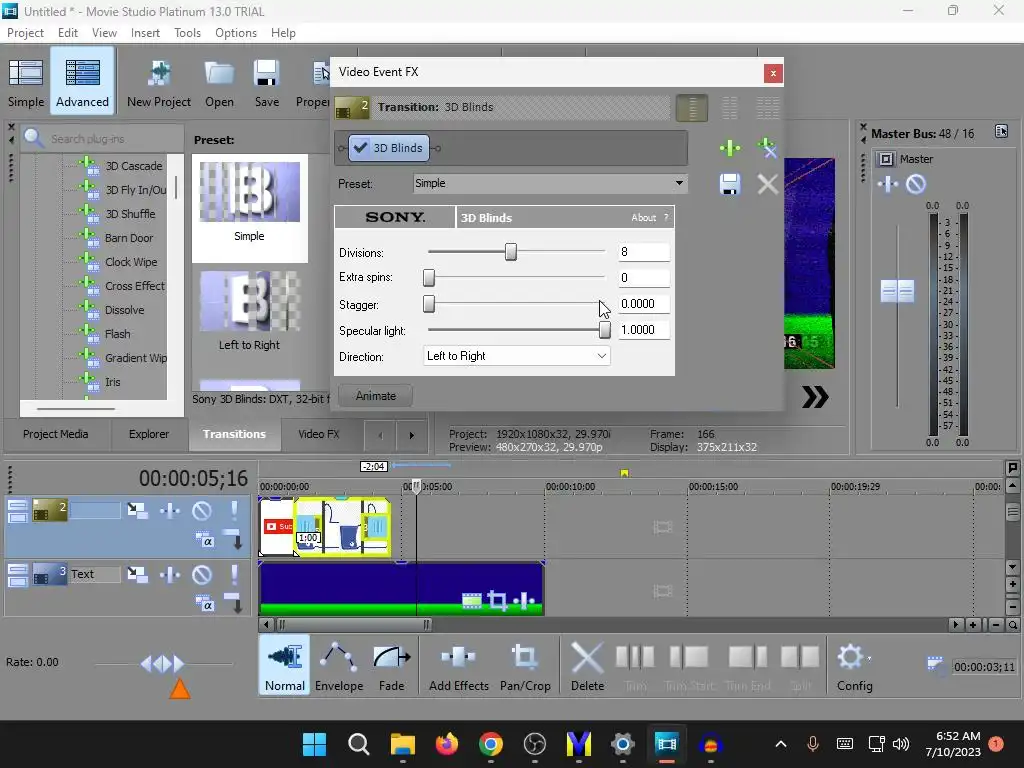Viewport: 1024px width, 768px height.
Task: Click the Open folder icon
Action: 219,82
